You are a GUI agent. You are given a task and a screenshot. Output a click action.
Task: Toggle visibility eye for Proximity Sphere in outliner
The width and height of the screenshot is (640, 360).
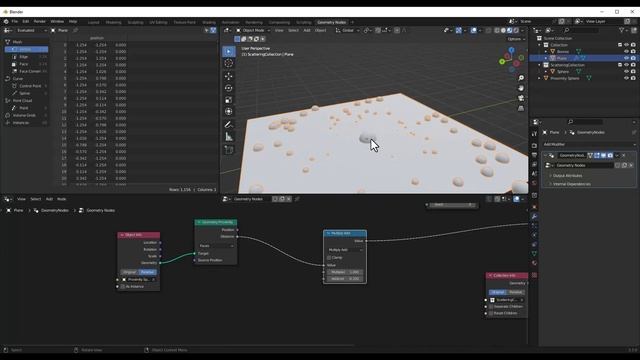[x=626, y=78]
